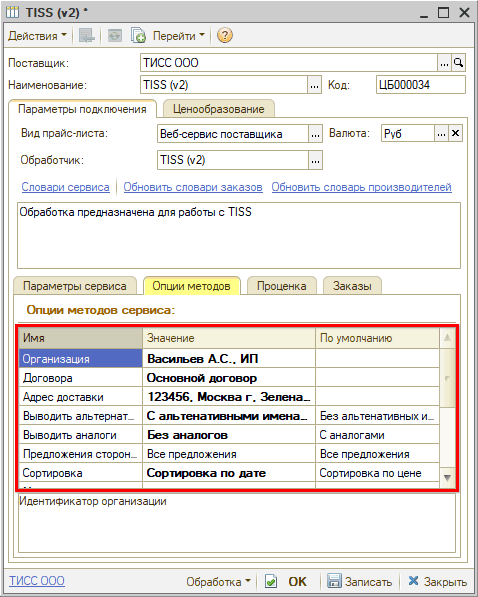Click the Код input field
Screen dimensions: 478x597
point(420,85)
